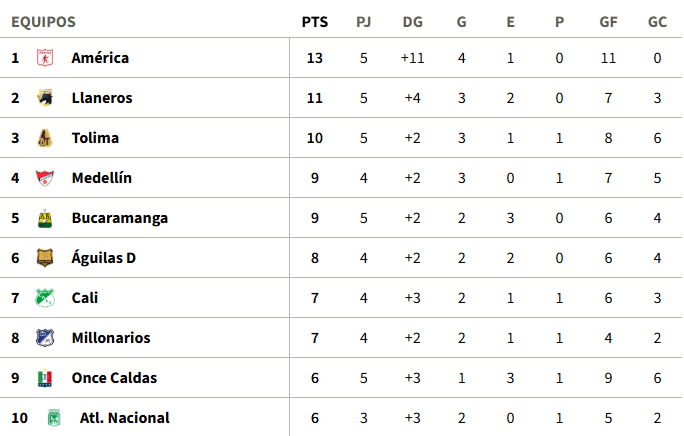684x436 pixels.
Task: Sort table by PTS column header
Action: (315, 22)
